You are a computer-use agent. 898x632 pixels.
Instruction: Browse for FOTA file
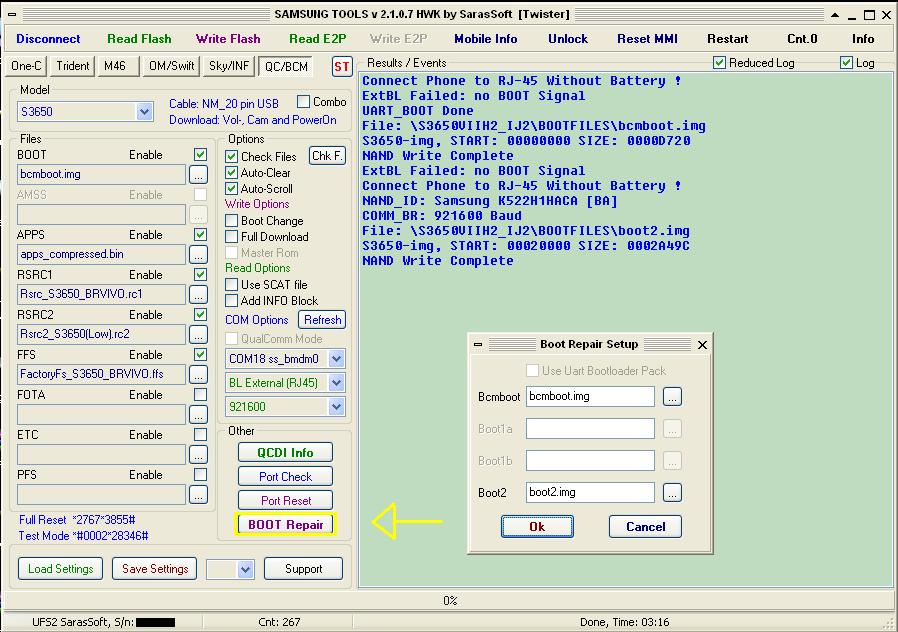click(x=198, y=414)
